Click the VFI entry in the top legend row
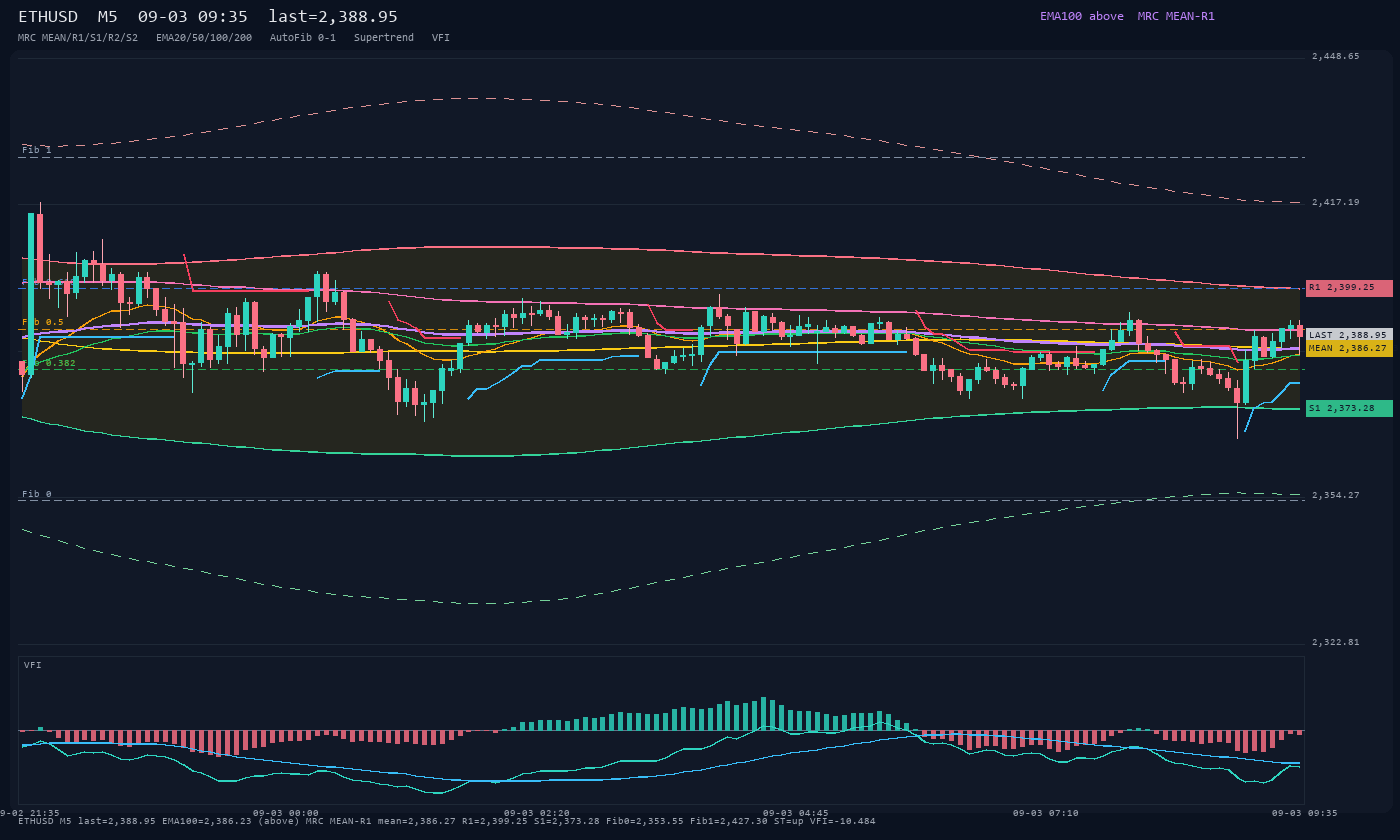 [441, 38]
